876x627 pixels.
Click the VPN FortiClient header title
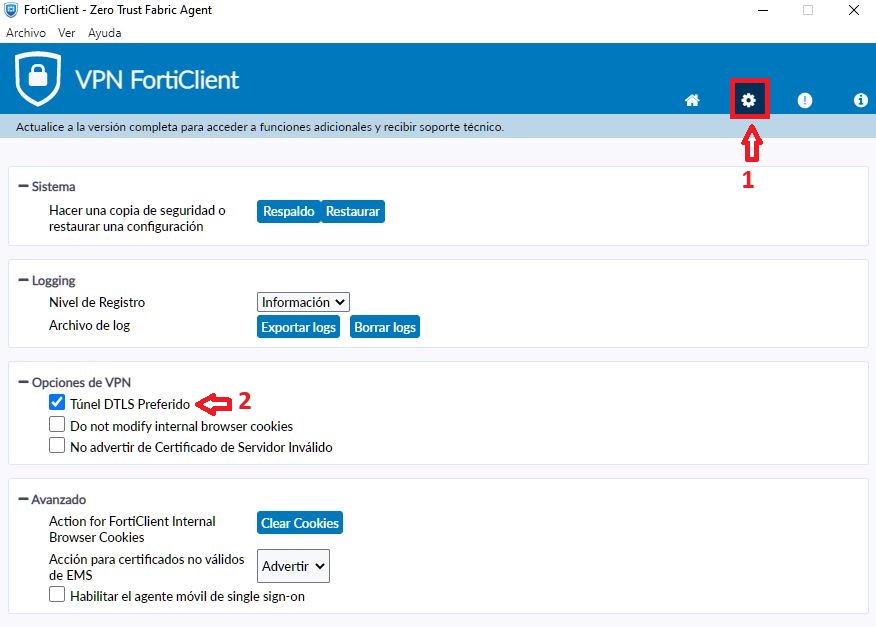157,80
